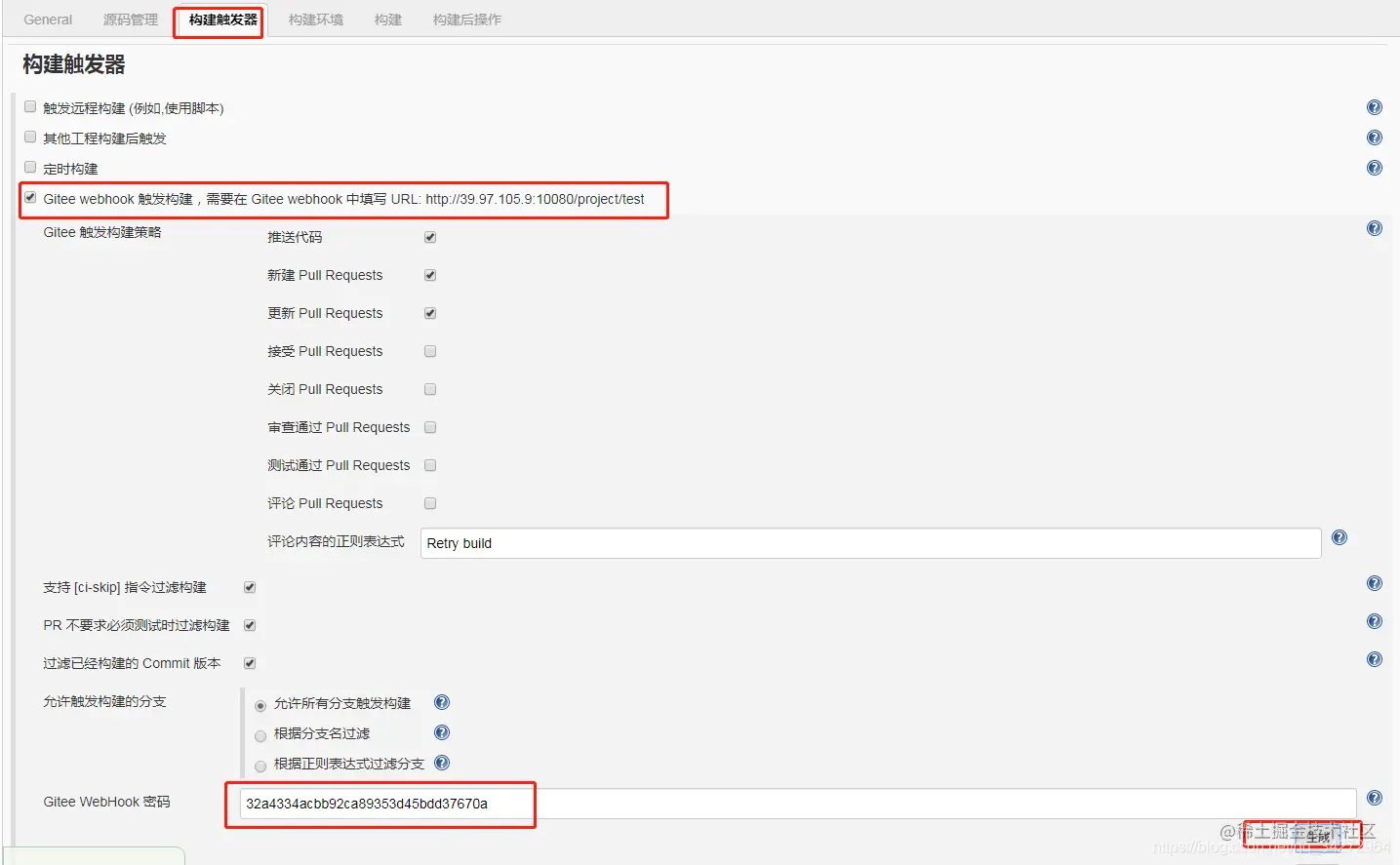Open help icon for 定时构建
The image size is (1400, 865).
point(1374,168)
